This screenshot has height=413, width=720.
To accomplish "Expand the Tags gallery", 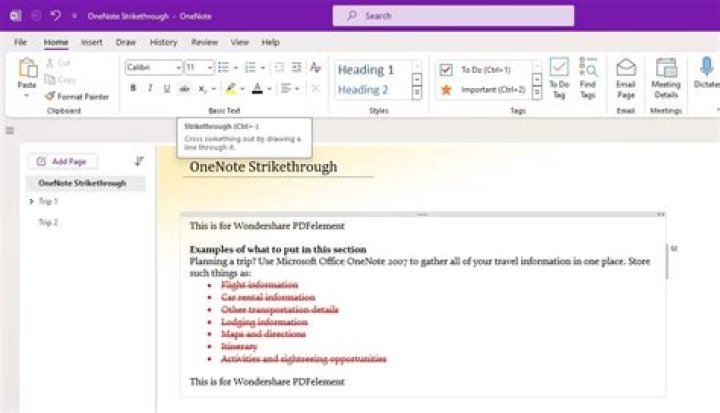I will pos(536,93).
